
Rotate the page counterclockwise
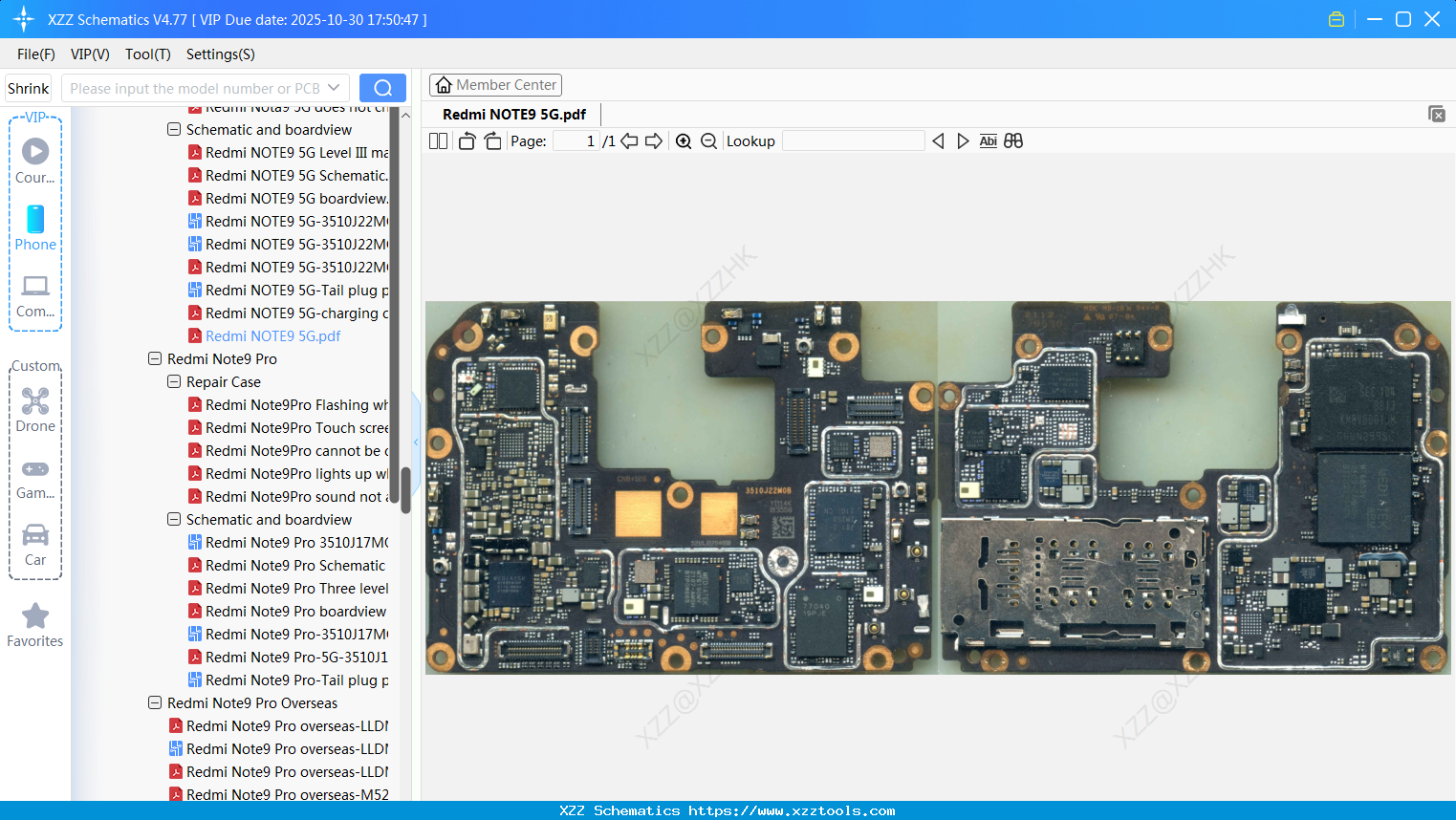point(467,141)
